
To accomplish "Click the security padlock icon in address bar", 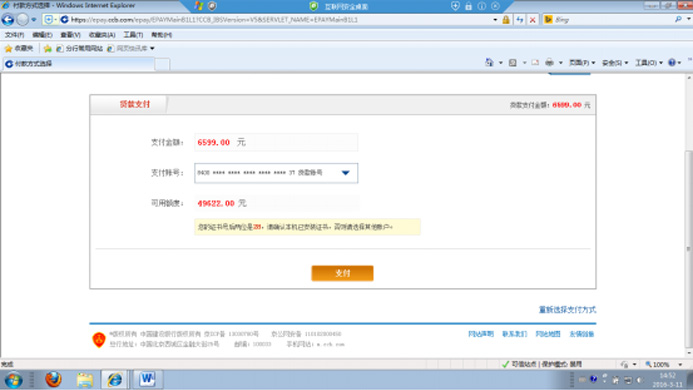I will tap(506, 19).
